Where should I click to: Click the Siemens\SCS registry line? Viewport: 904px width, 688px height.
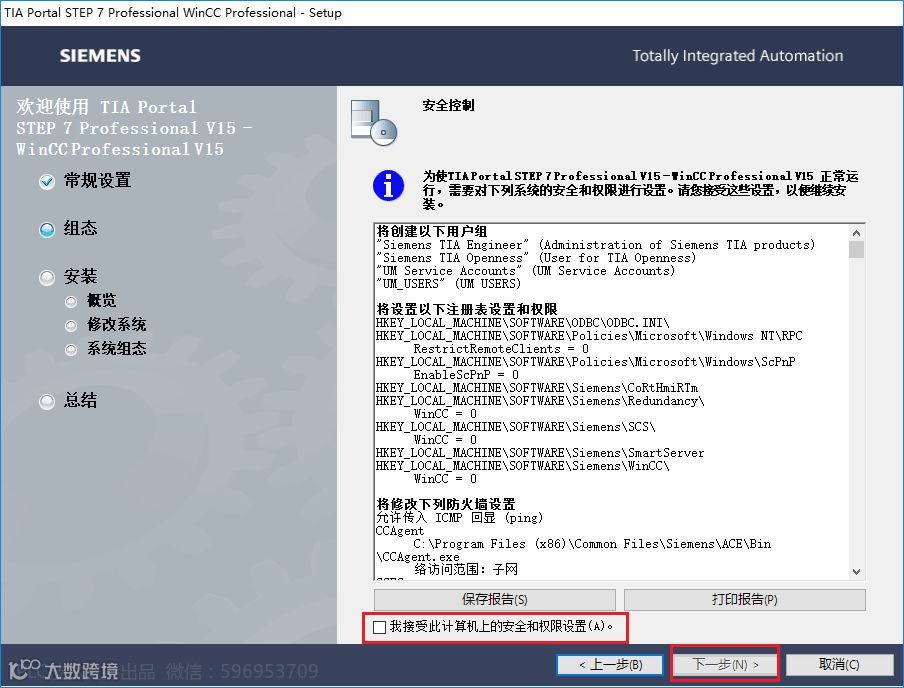click(515, 427)
